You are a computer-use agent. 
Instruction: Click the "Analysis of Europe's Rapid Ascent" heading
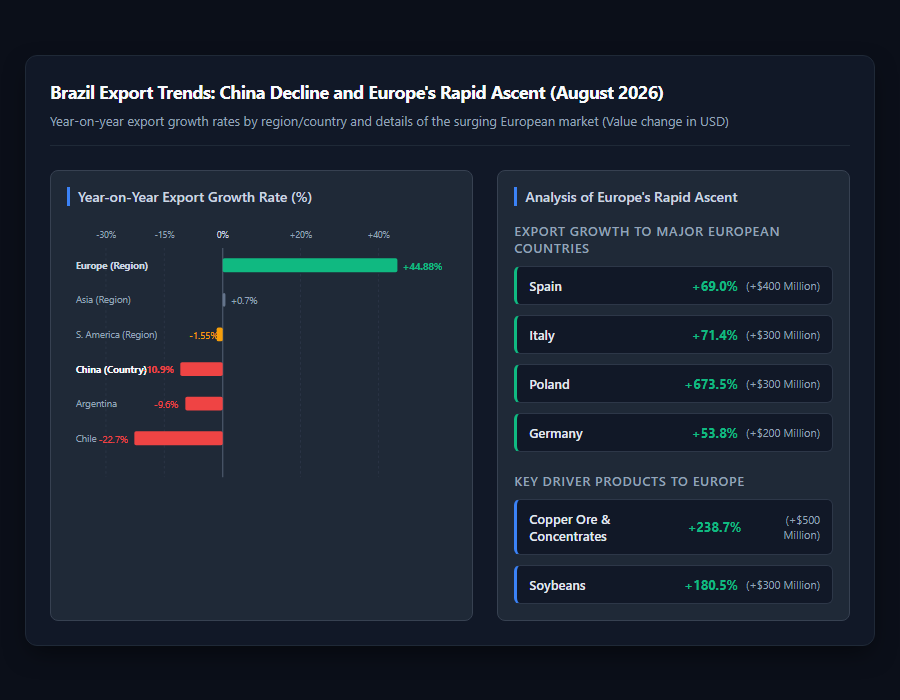[631, 197]
